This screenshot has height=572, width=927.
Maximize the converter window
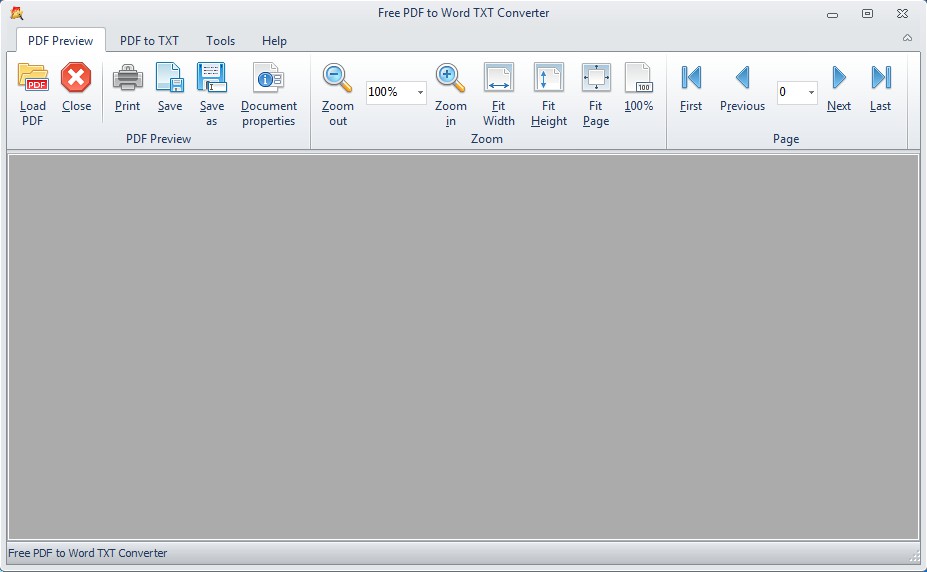(x=867, y=14)
